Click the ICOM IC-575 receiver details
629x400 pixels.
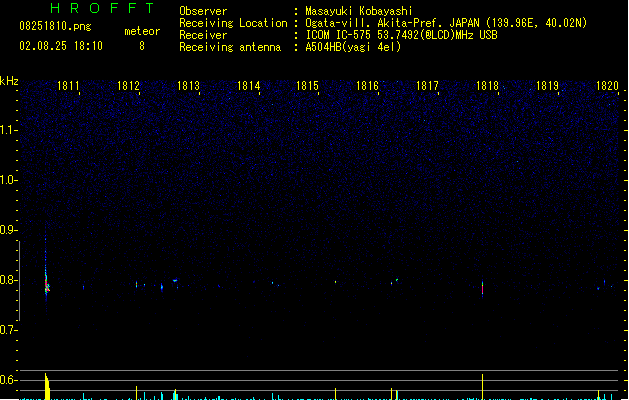402,35
